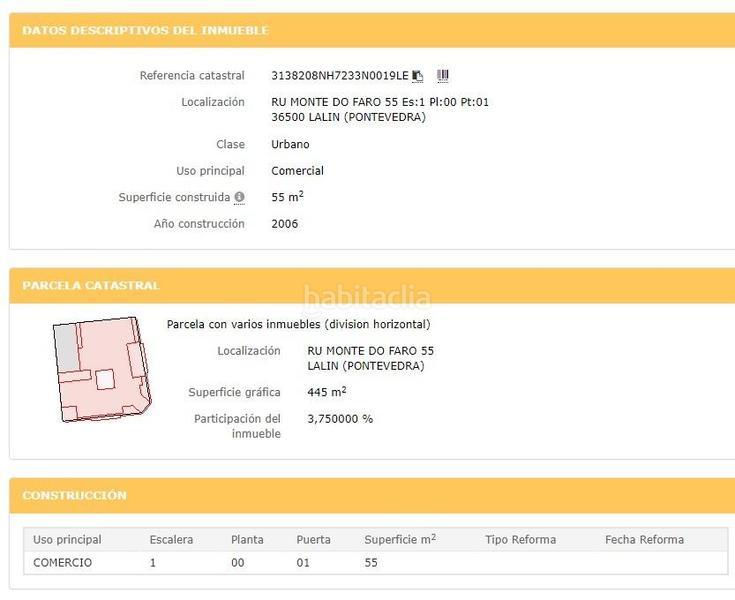This screenshot has height=600, width=735.
Task: Click the Parcela Catastral section header
Action: pyautogui.click(x=91, y=286)
